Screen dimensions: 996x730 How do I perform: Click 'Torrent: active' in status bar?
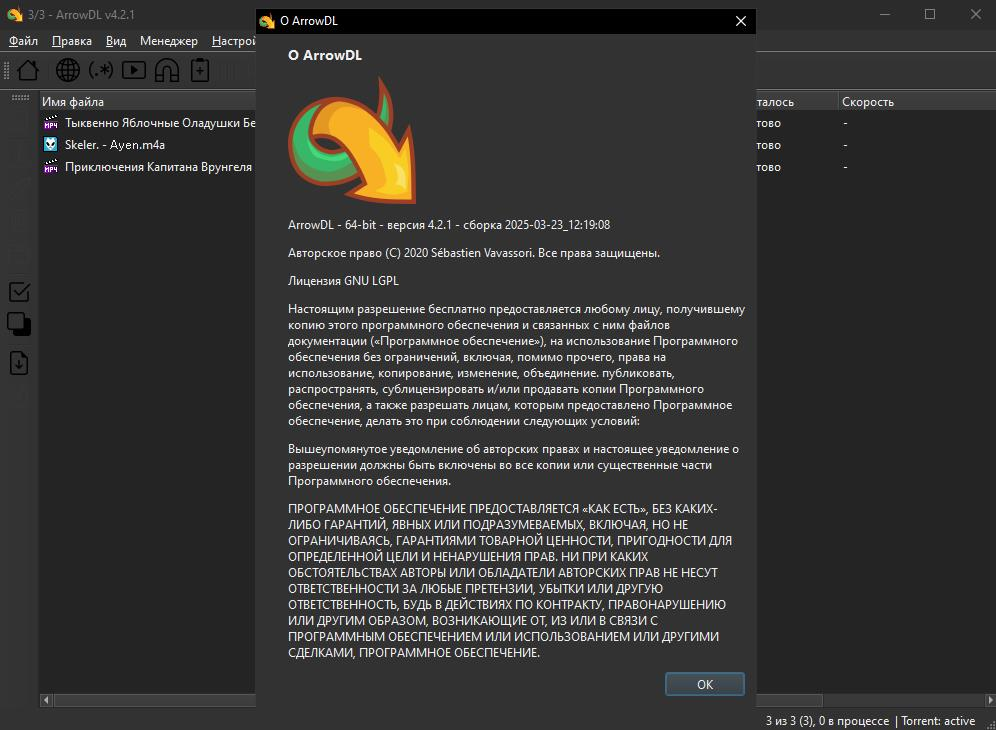coord(938,720)
